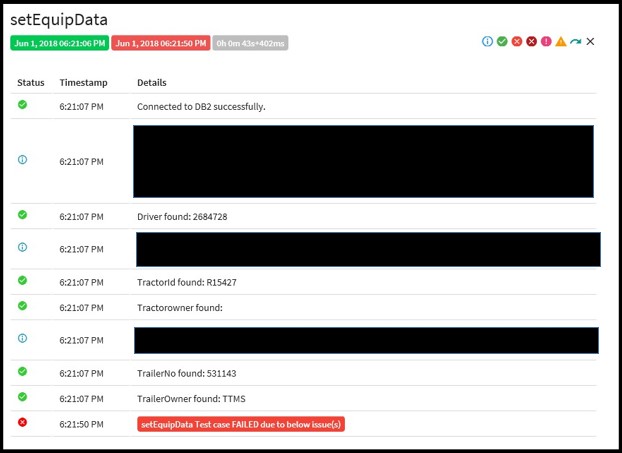Filter steps by green pass icon
The width and height of the screenshot is (622, 453).
tap(502, 41)
